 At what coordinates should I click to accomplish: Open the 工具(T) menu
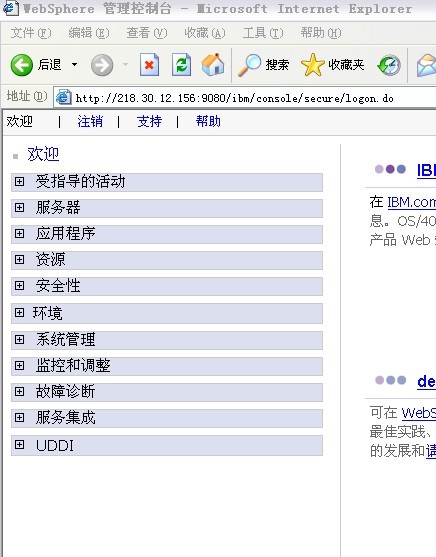click(263, 33)
